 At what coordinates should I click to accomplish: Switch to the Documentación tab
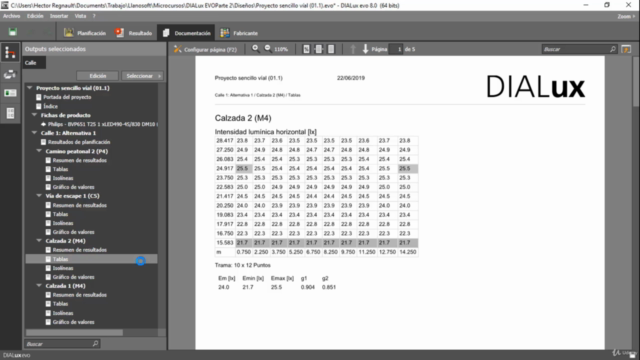point(186,33)
